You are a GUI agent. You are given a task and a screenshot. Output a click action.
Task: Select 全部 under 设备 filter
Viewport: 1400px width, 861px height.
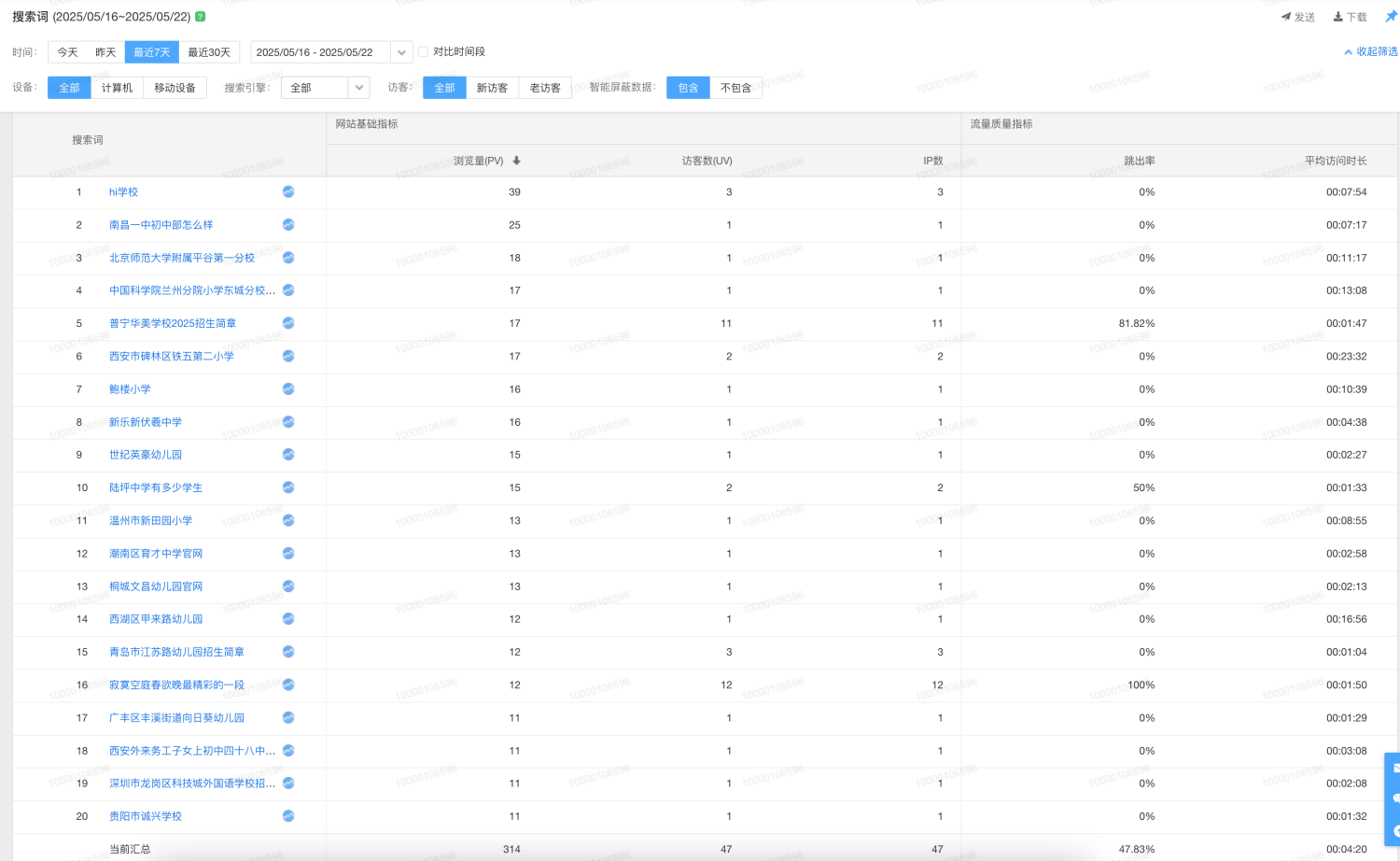coord(69,88)
